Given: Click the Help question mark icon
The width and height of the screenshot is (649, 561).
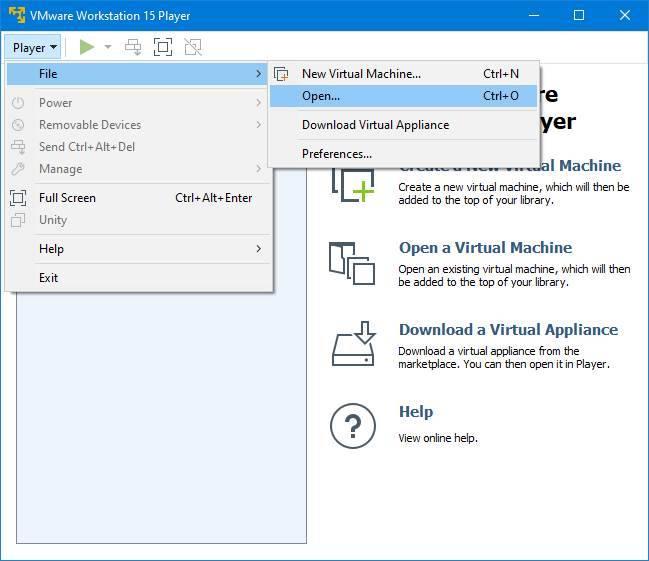Looking at the screenshot, I should coord(353,426).
